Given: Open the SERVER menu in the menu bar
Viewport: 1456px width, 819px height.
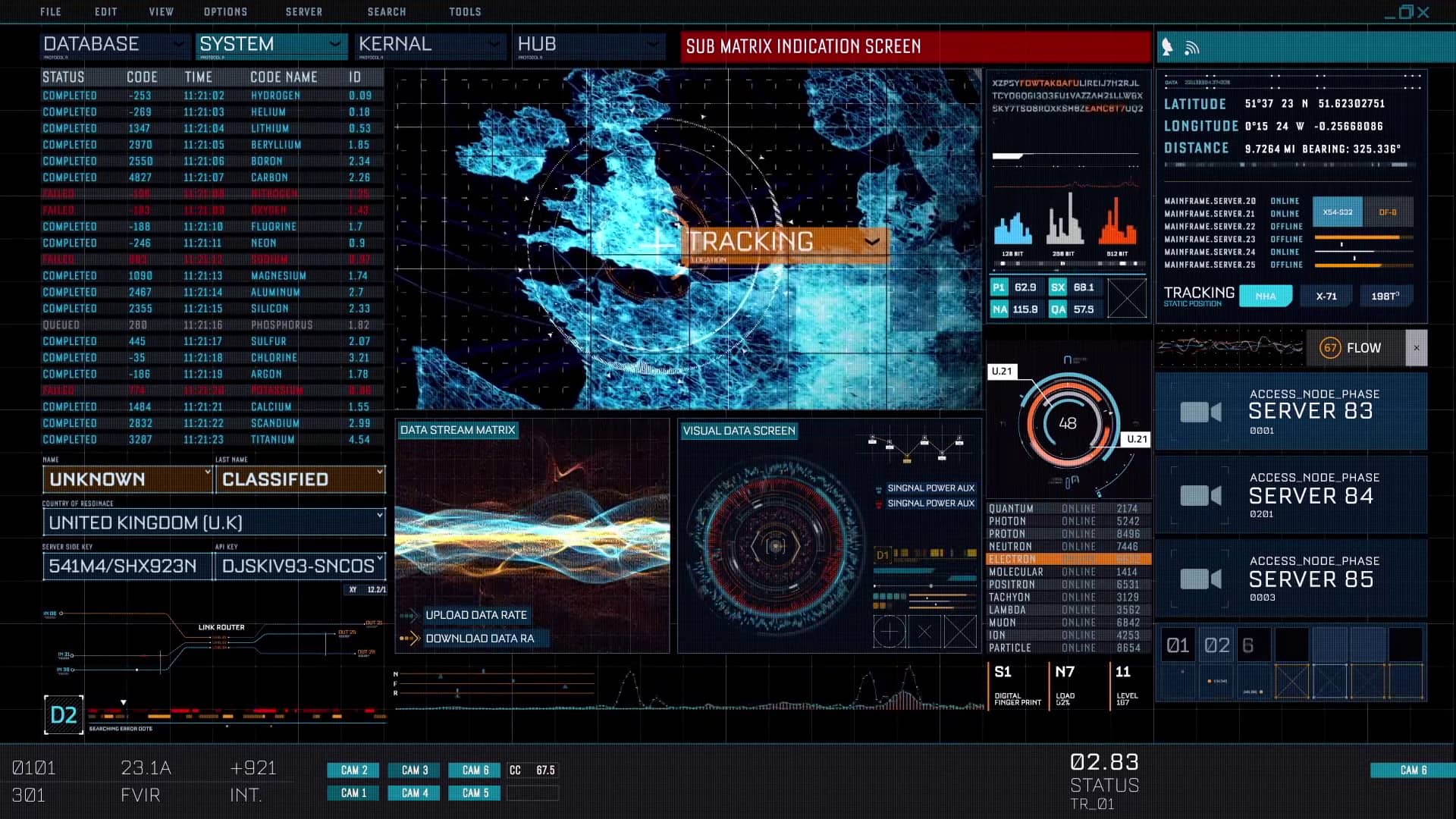Looking at the screenshot, I should [x=303, y=11].
